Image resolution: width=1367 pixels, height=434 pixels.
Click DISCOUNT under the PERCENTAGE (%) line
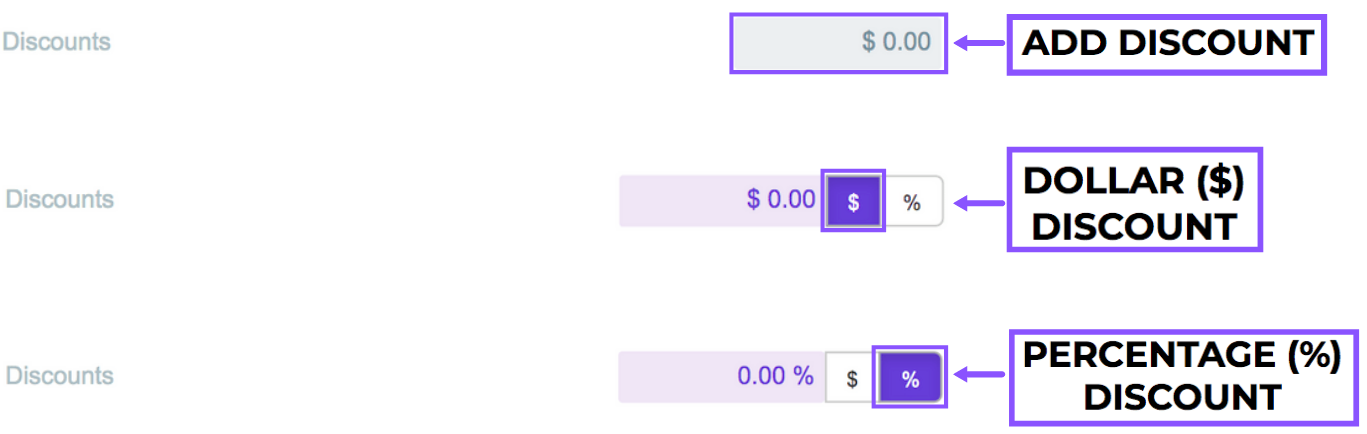1181,397
